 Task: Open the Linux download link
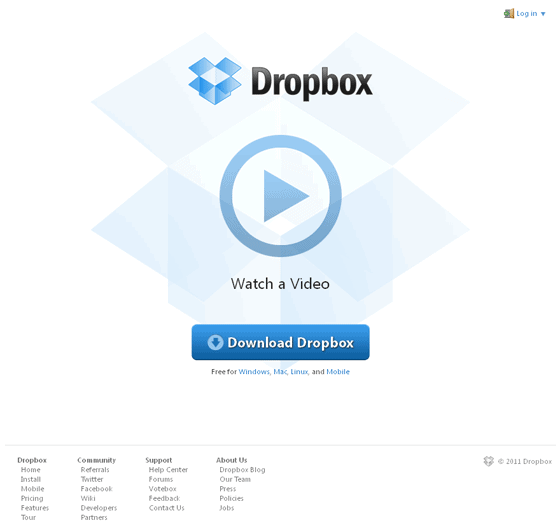coord(299,372)
